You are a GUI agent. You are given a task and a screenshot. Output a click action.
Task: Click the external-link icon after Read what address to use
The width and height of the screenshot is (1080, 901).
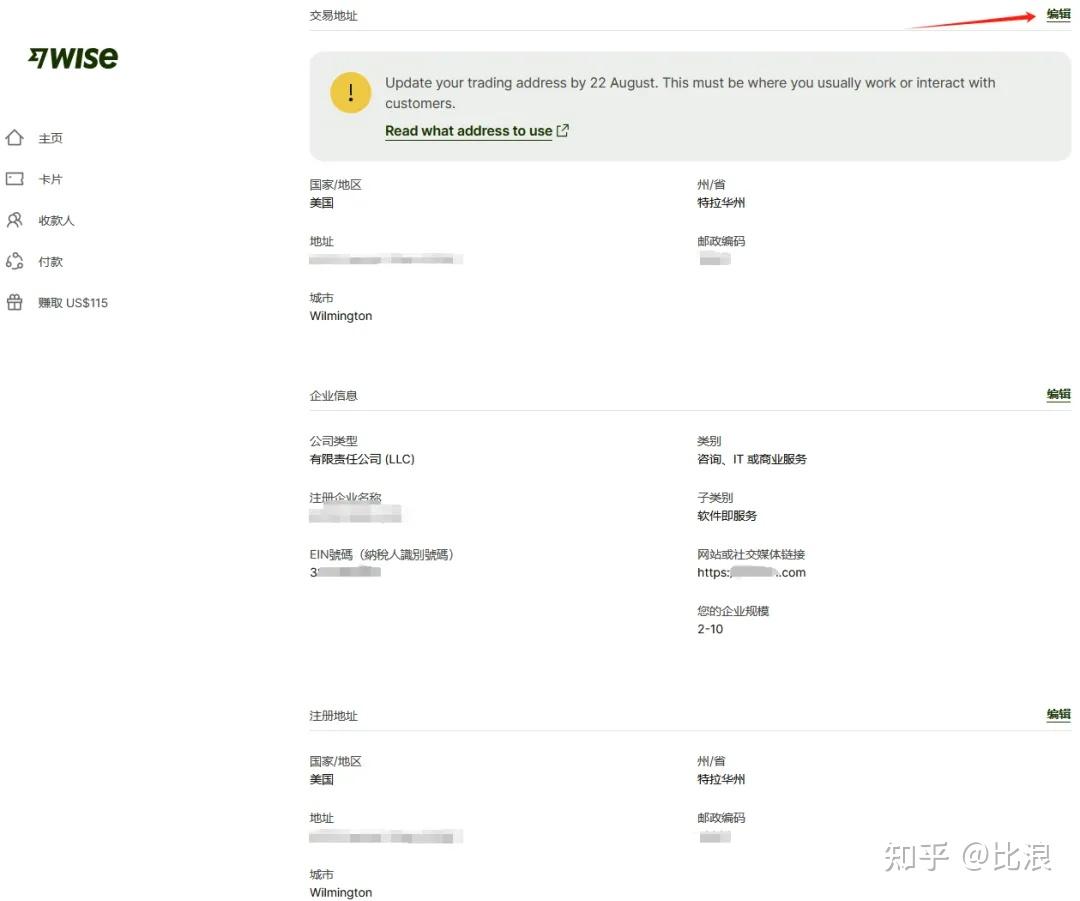[x=562, y=130]
